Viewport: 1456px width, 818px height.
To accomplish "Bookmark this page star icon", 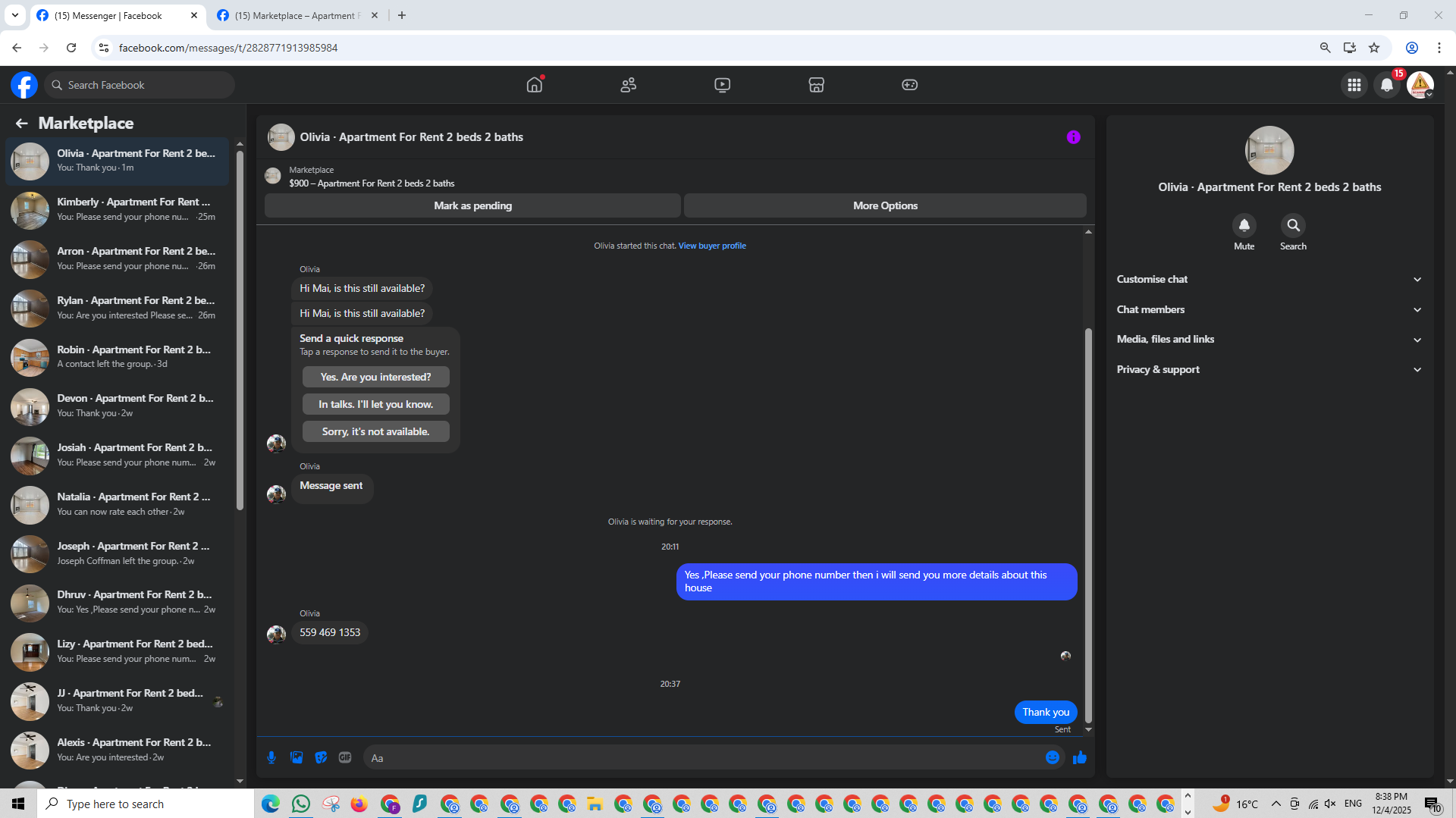I will [x=1374, y=48].
